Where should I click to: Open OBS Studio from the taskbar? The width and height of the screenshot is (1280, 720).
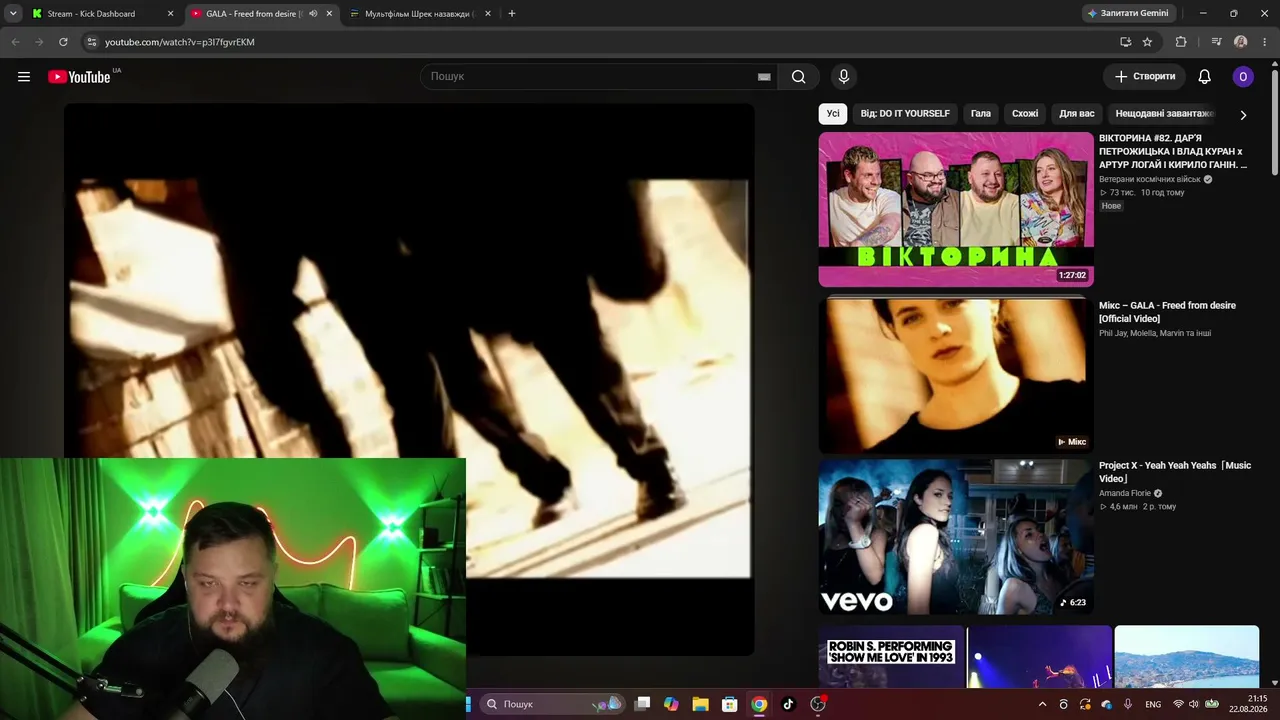pos(818,704)
